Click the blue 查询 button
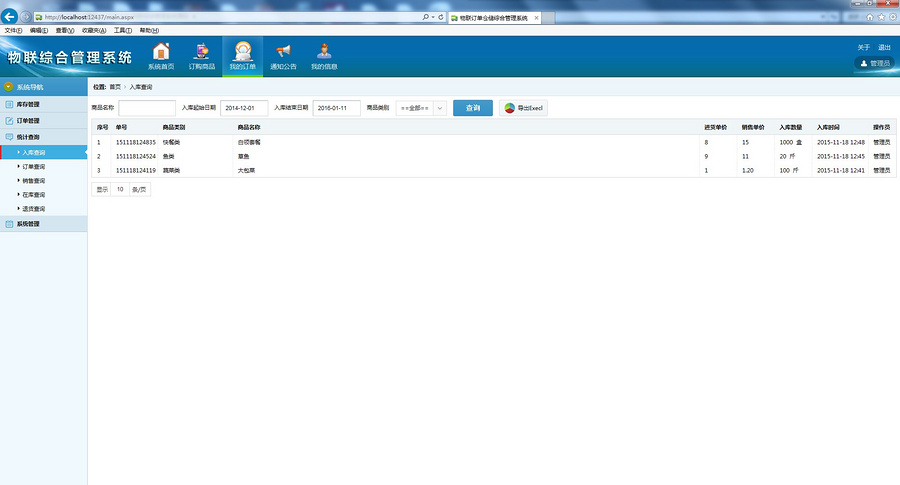This screenshot has height=485, width=900. coord(473,108)
